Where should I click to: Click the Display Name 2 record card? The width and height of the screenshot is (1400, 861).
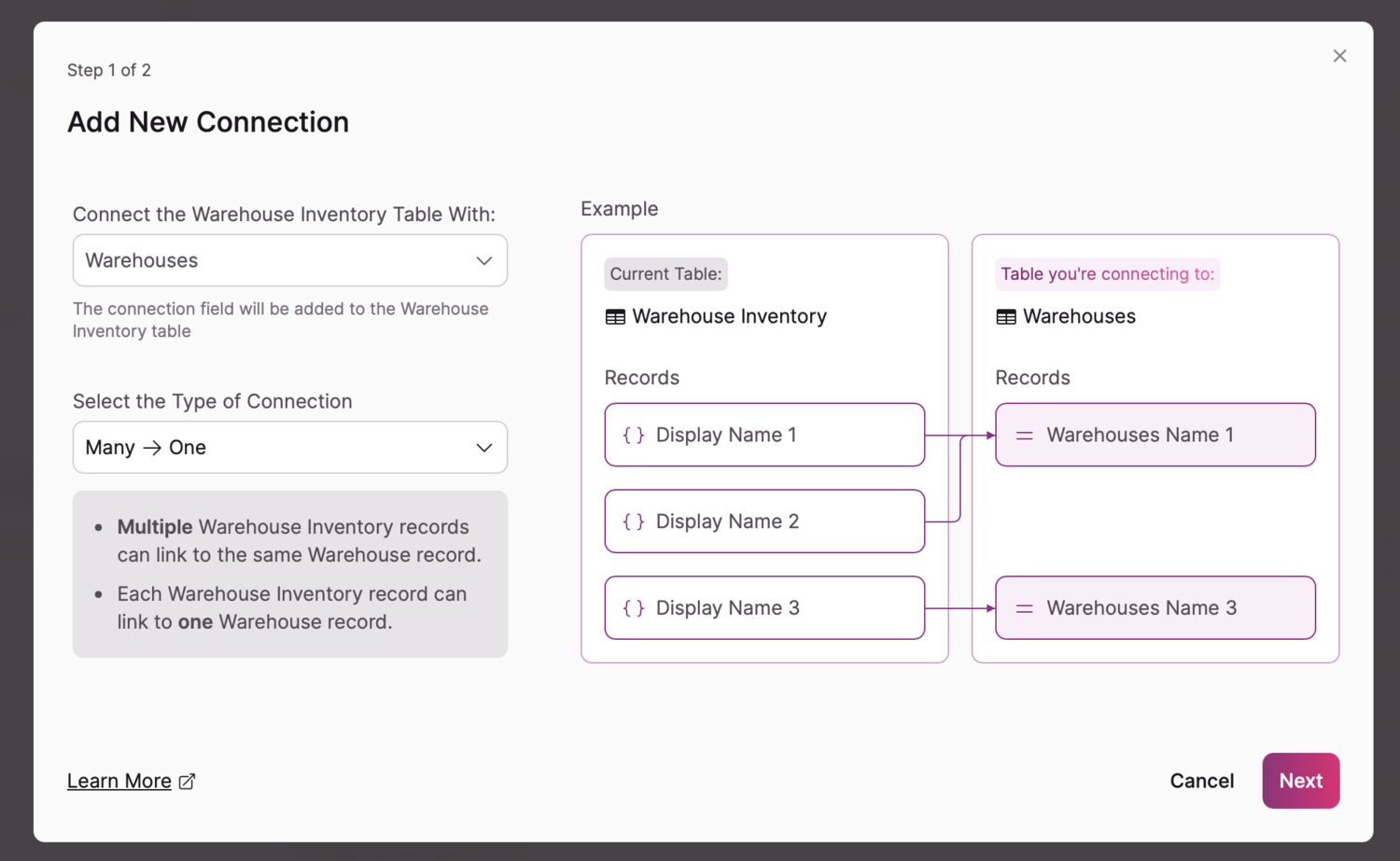764,521
